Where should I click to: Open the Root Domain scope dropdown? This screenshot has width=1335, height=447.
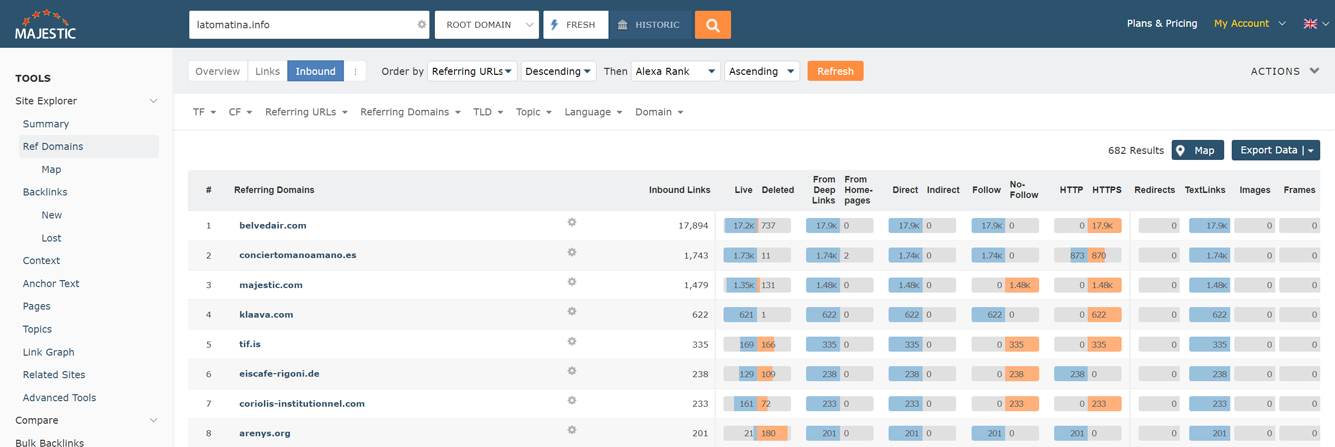pyautogui.click(x=486, y=25)
